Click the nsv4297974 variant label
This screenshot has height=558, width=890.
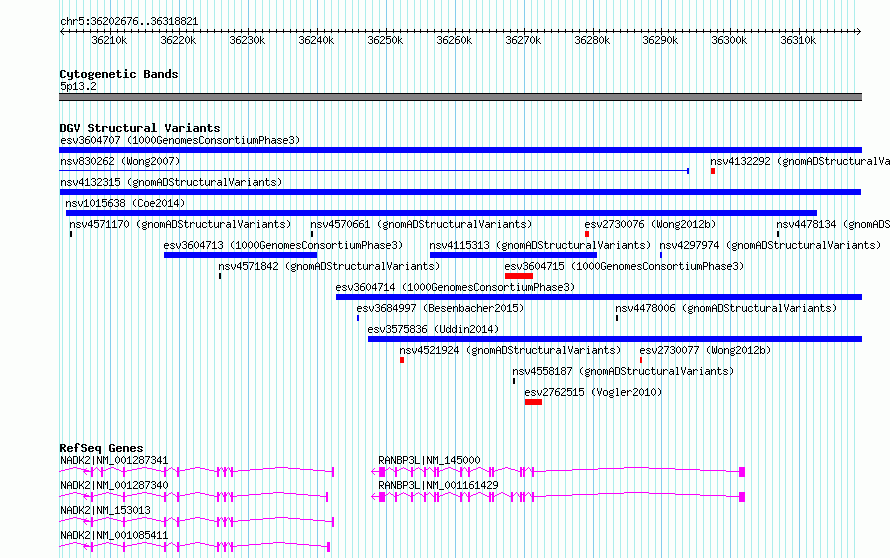point(770,245)
